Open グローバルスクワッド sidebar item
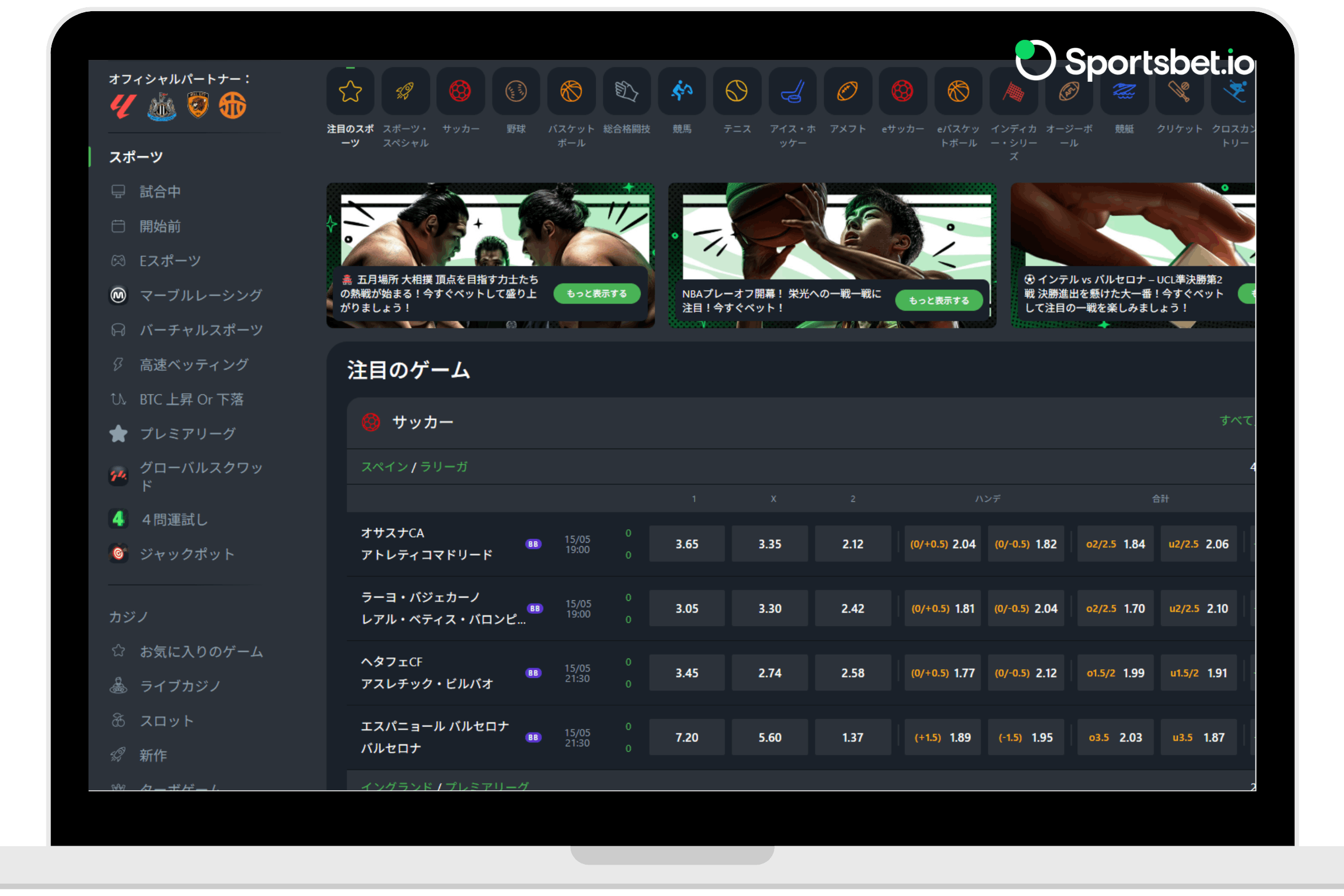 click(x=186, y=476)
